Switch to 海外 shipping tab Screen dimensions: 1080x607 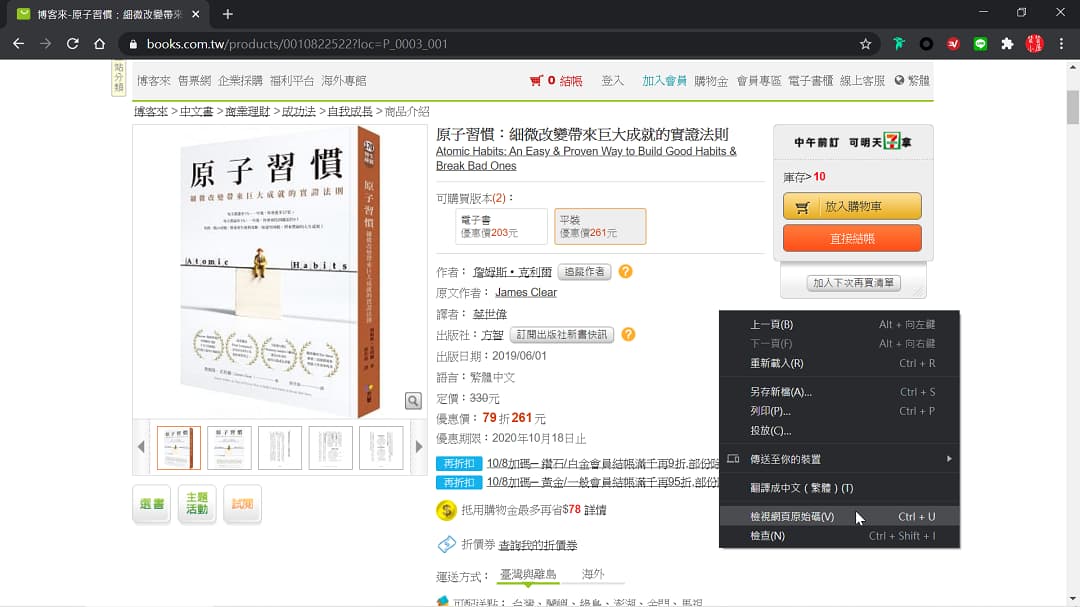click(592, 574)
